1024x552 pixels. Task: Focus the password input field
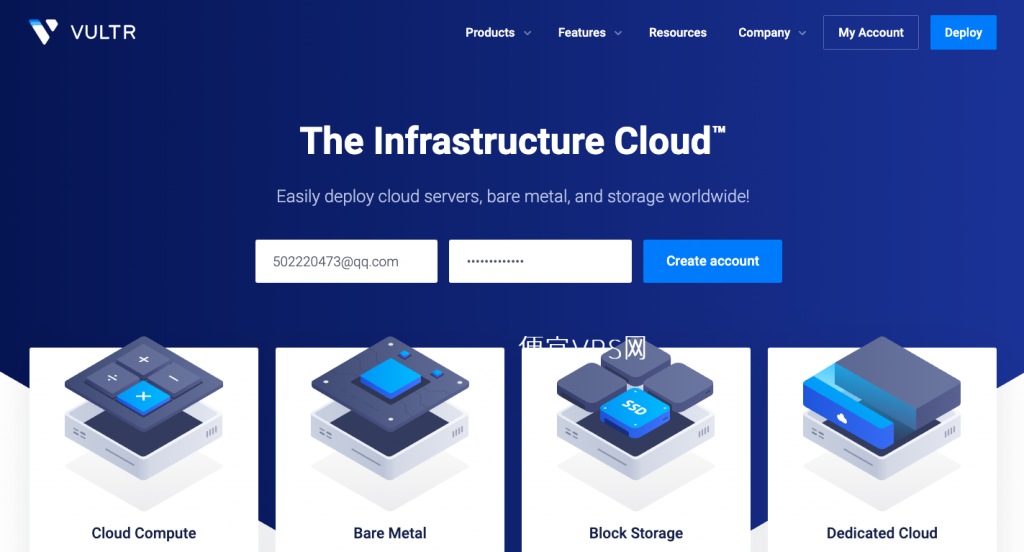click(540, 261)
